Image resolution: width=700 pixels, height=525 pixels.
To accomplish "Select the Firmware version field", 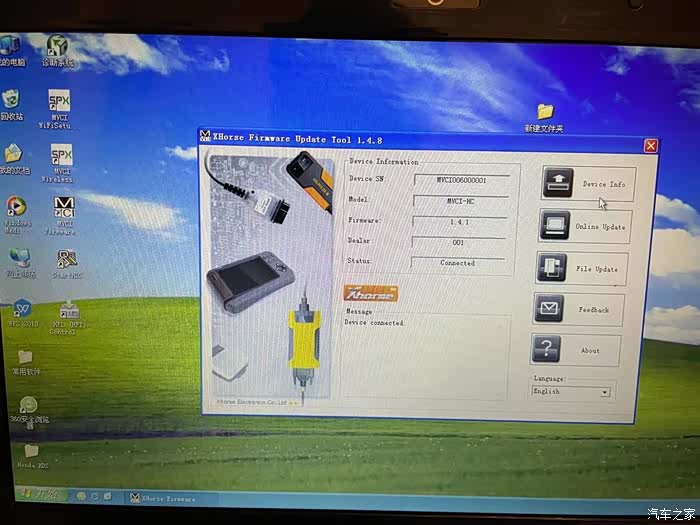I will (460, 222).
